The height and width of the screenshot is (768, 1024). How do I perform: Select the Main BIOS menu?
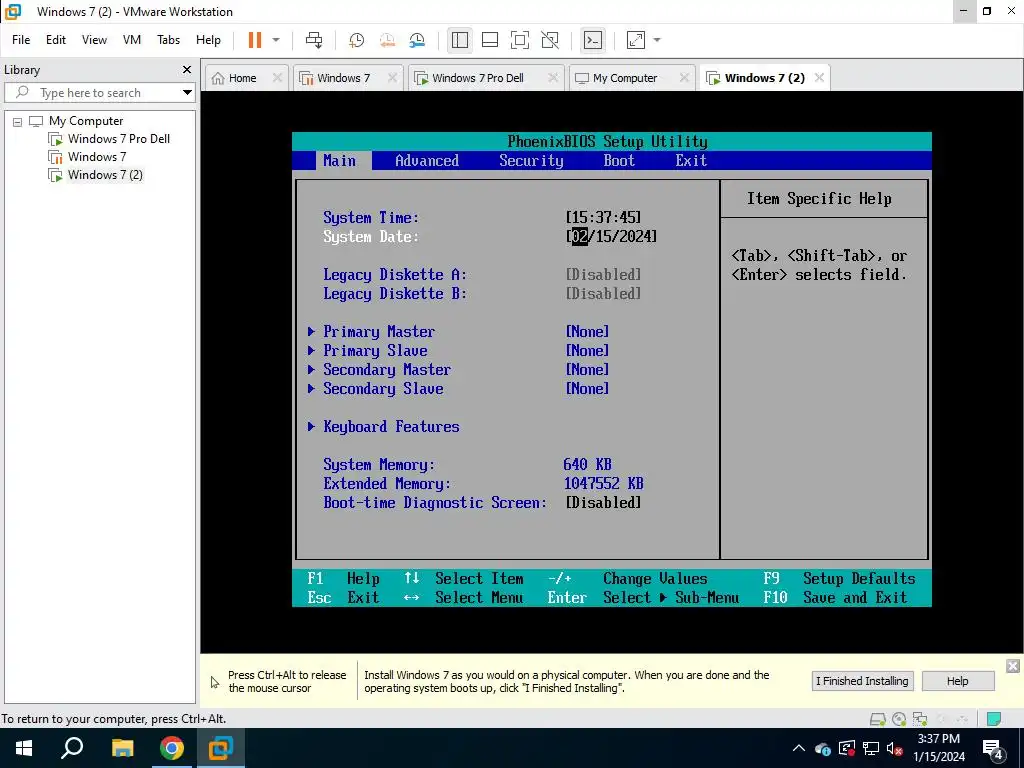point(340,161)
